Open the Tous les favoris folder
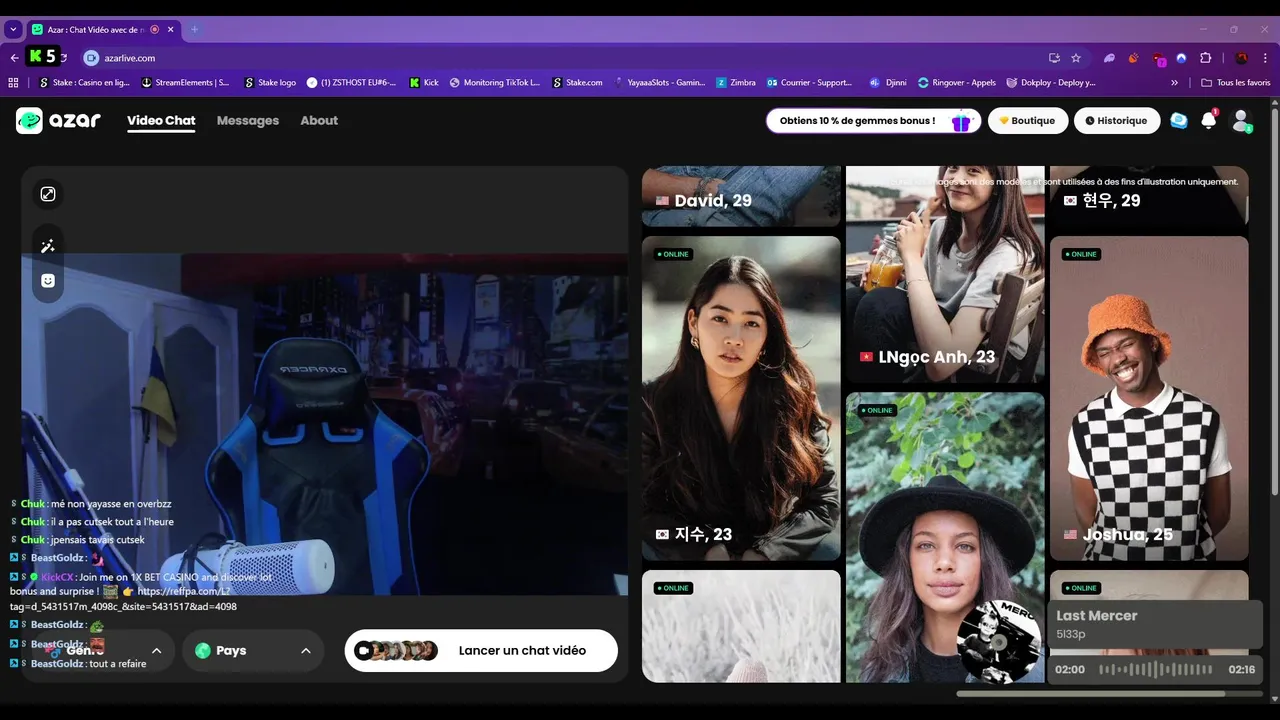 click(1235, 83)
